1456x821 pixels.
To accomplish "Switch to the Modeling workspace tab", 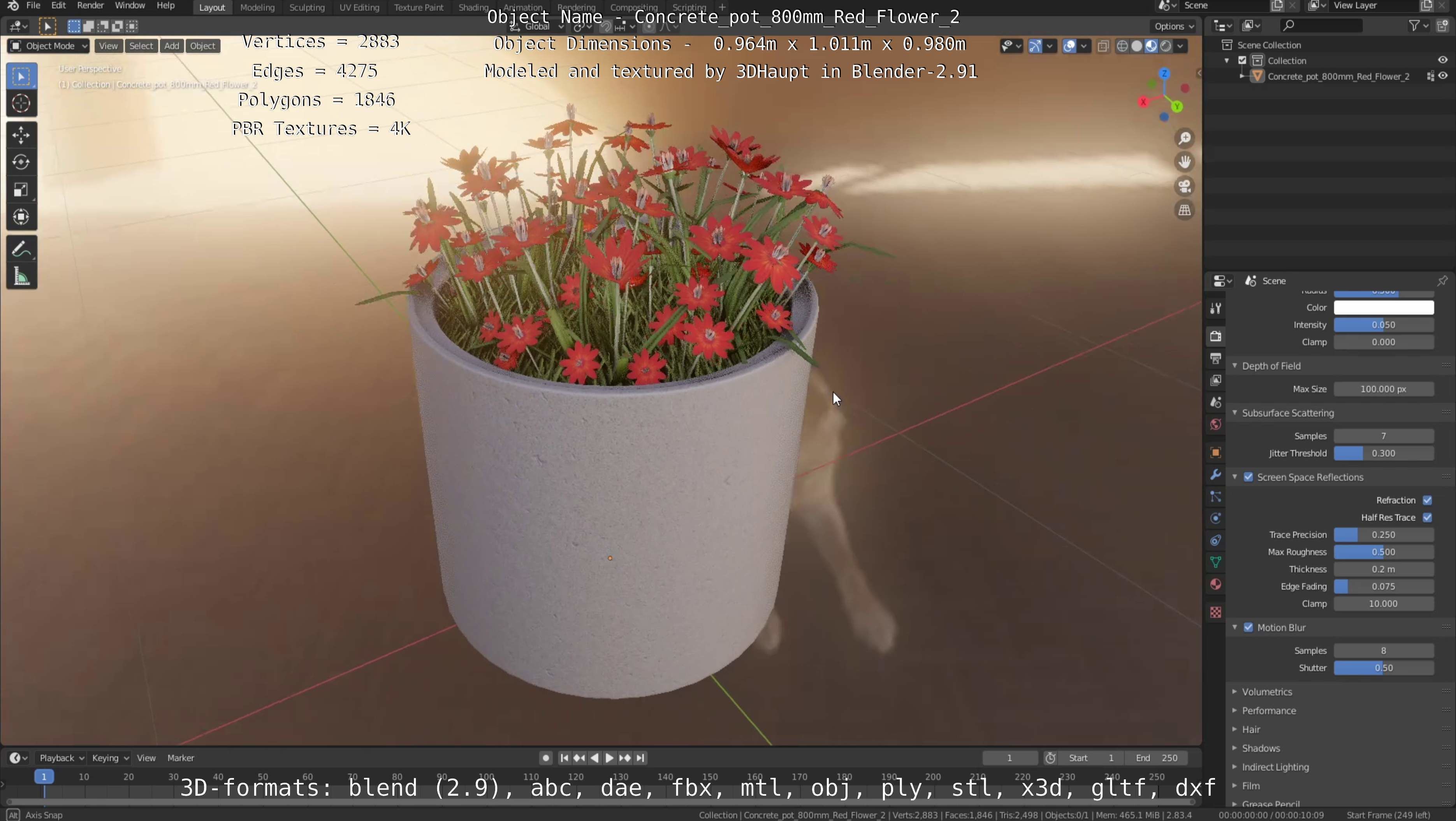I will click(257, 7).
